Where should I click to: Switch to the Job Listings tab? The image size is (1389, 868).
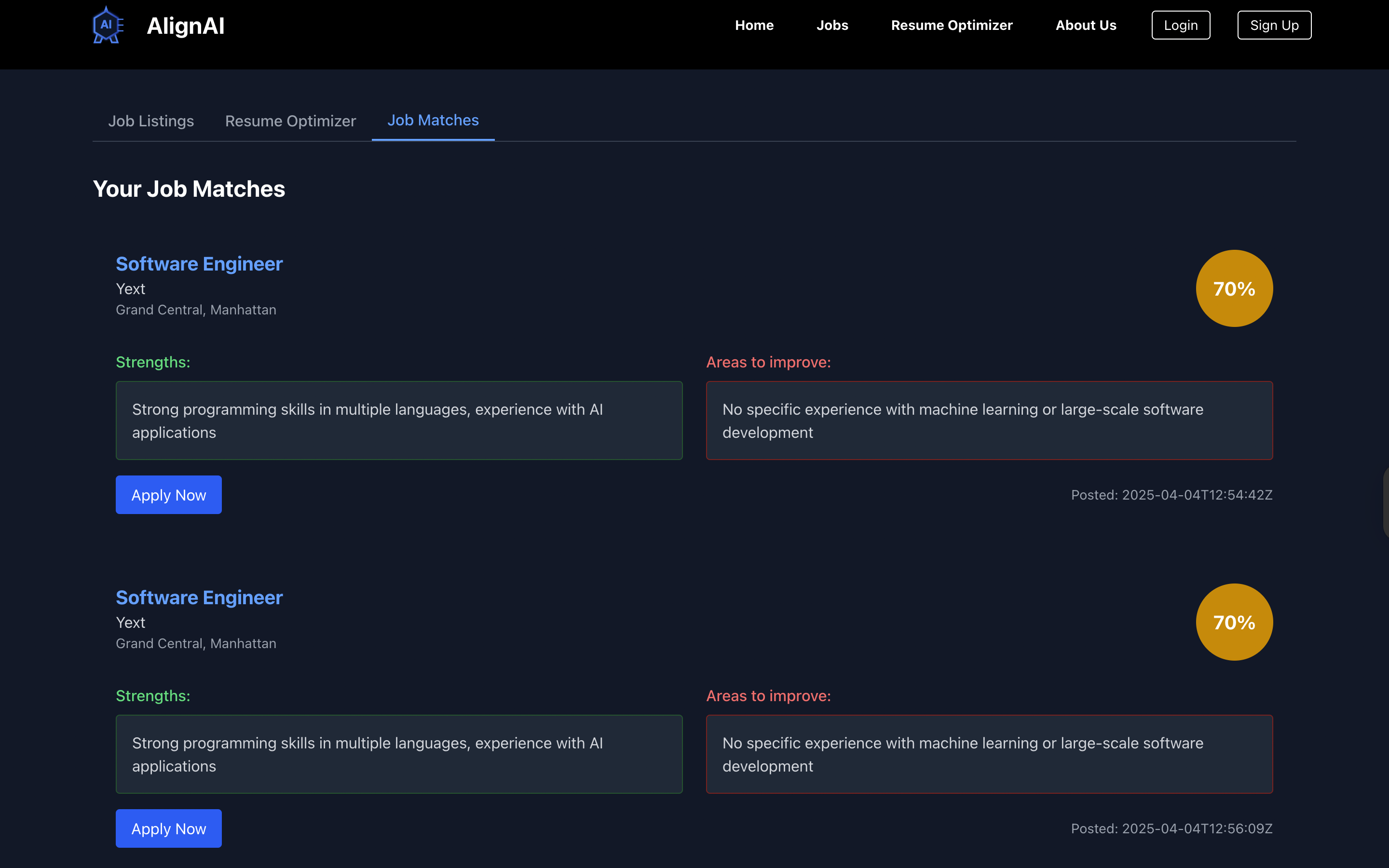(x=151, y=121)
